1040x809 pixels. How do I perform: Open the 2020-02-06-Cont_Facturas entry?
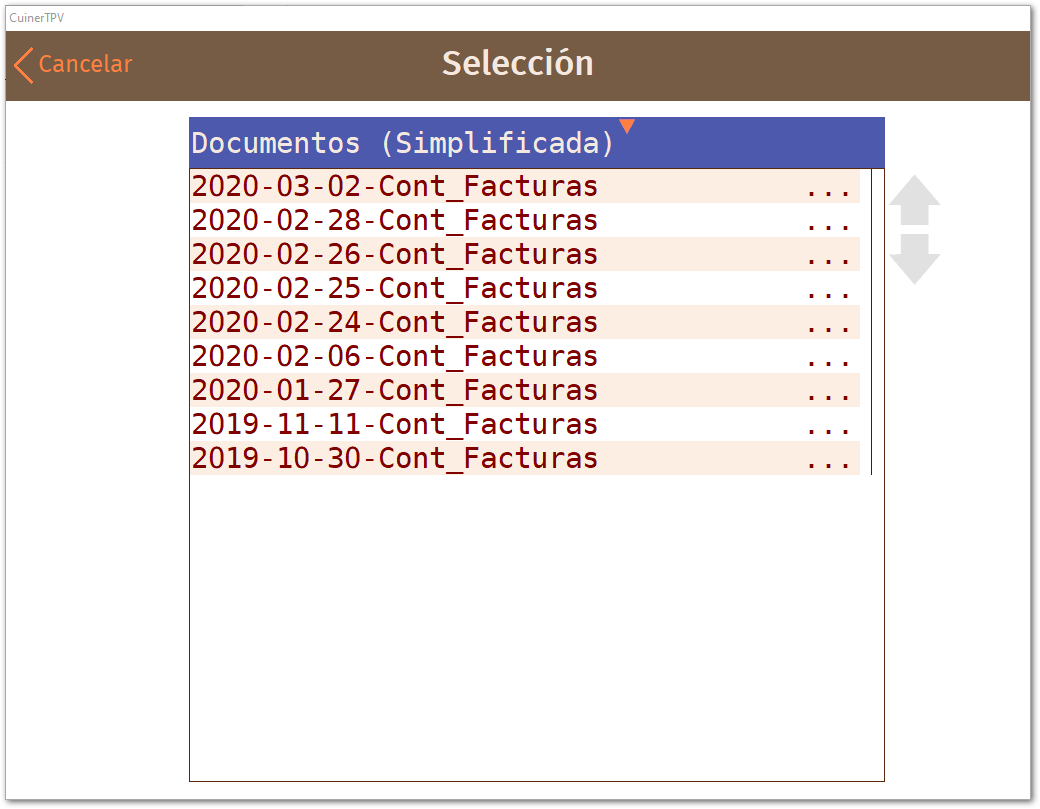[525, 356]
